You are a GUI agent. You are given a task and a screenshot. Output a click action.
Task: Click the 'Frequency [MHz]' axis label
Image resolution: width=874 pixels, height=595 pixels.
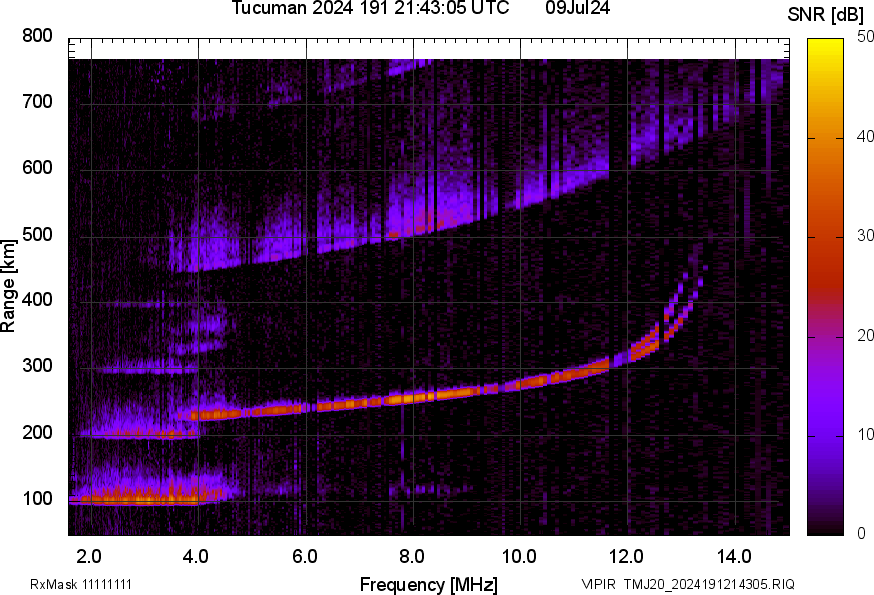(x=429, y=585)
